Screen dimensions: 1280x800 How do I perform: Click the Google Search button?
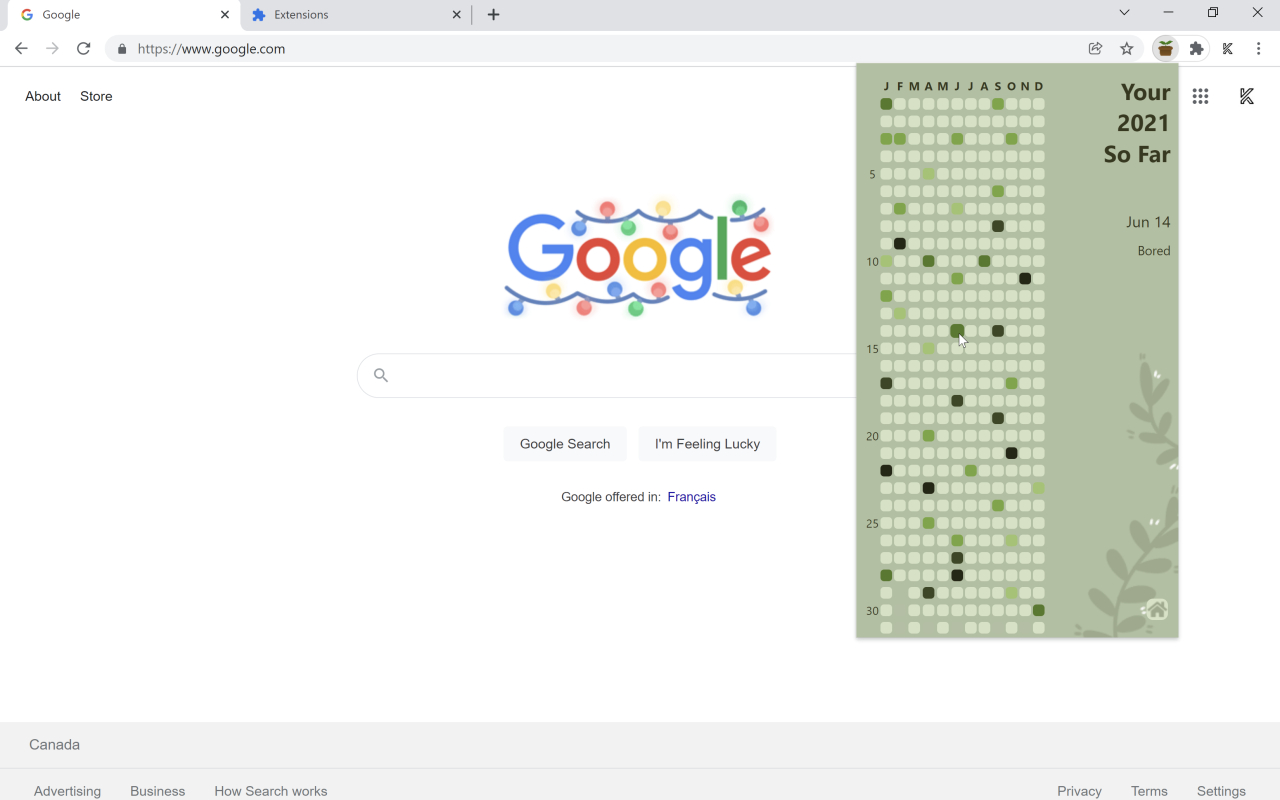click(x=565, y=444)
